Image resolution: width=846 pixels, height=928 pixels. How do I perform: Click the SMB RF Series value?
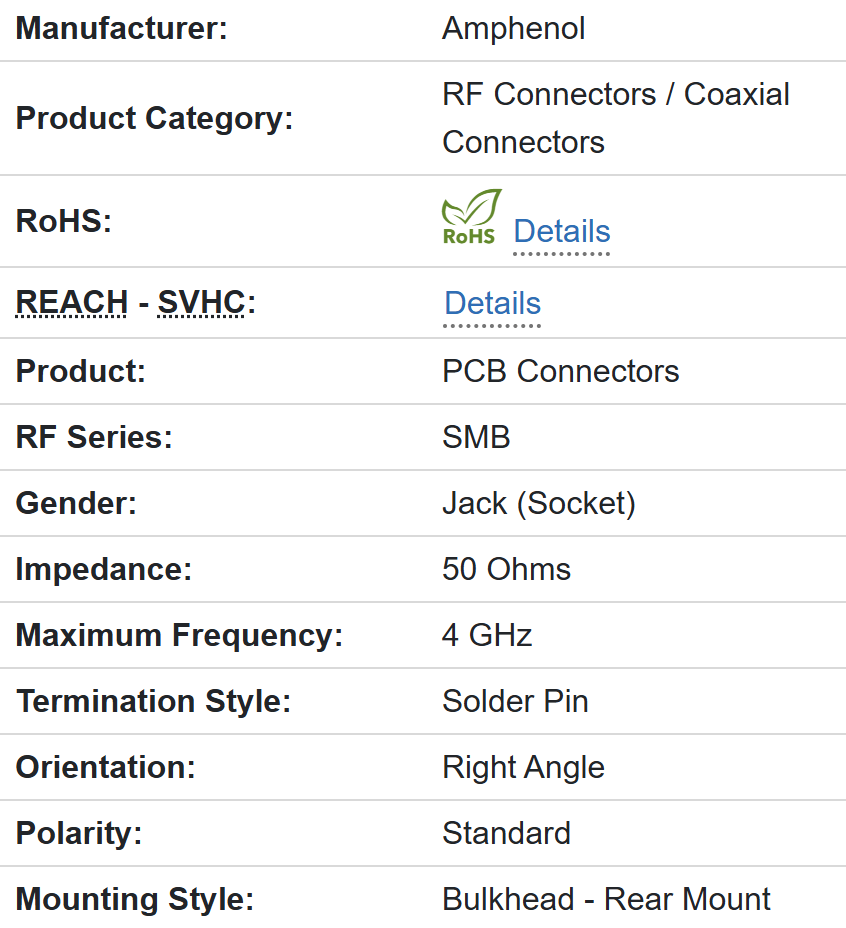(x=476, y=437)
